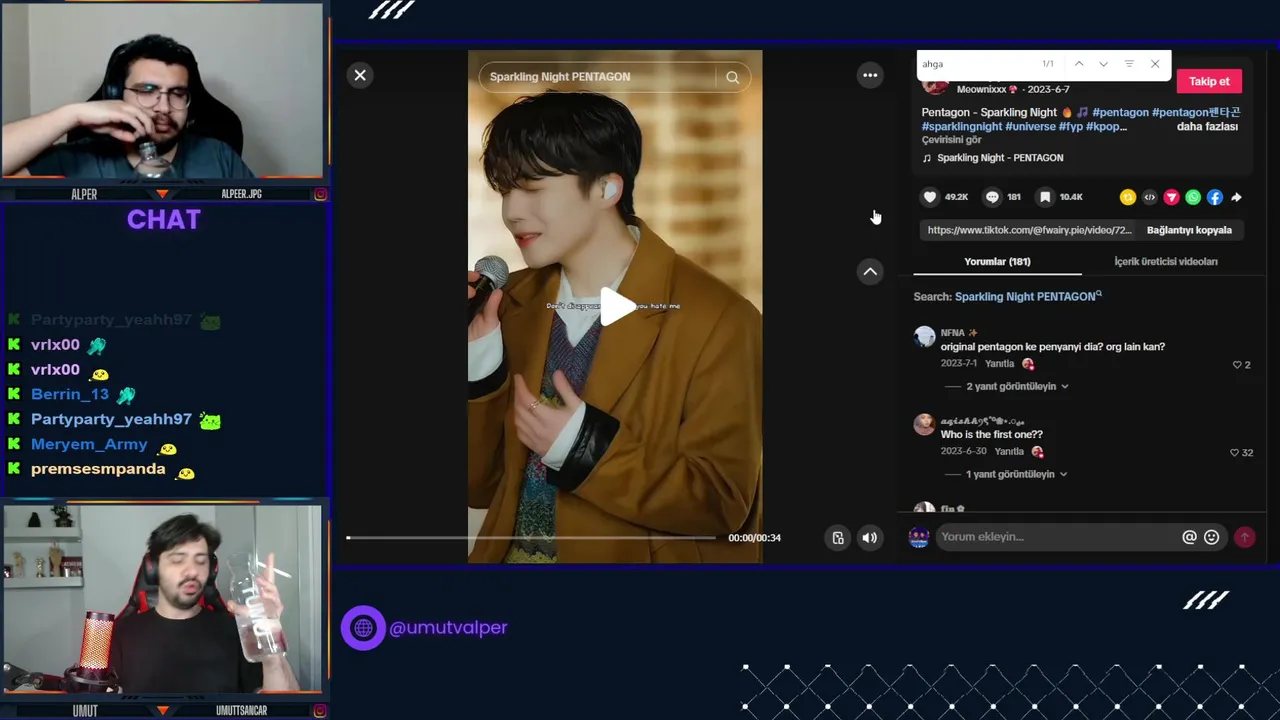1280x720 pixels.
Task: Switch to Yorumlar (181) tab
Action: (997, 262)
